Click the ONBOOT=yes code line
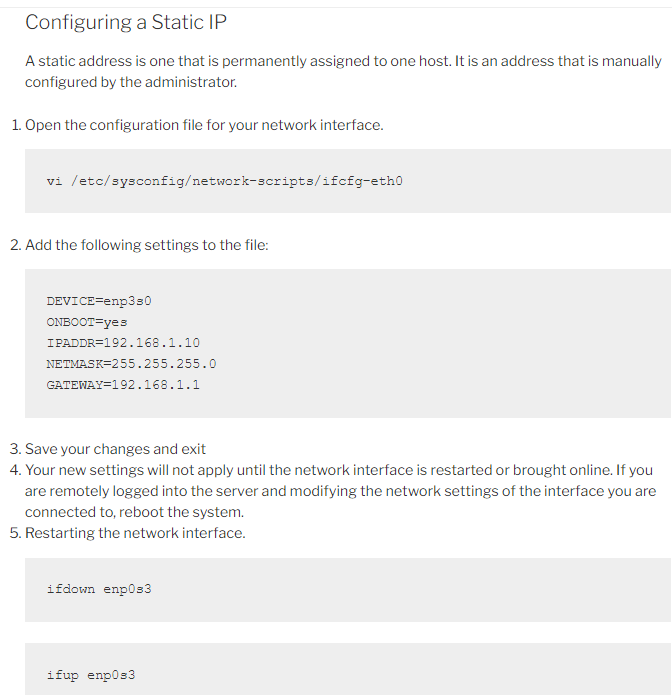The image size is (672, 695). [87, 322]
